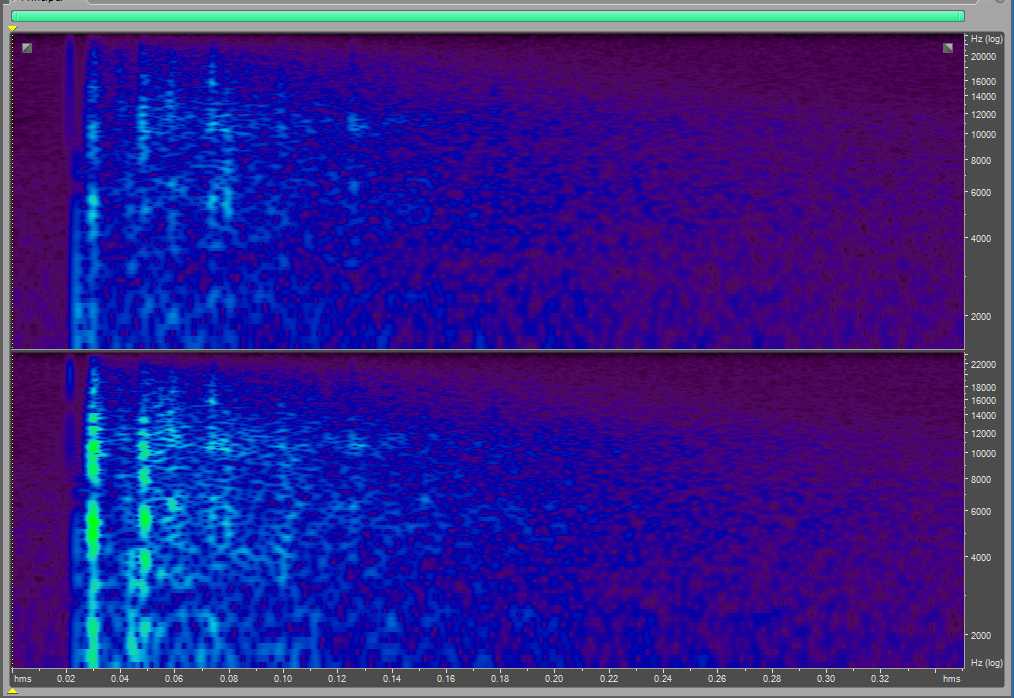Click the 0.14 mark on the time ruler
This screenshot has height=698, width=1014.
pos(391,679)
